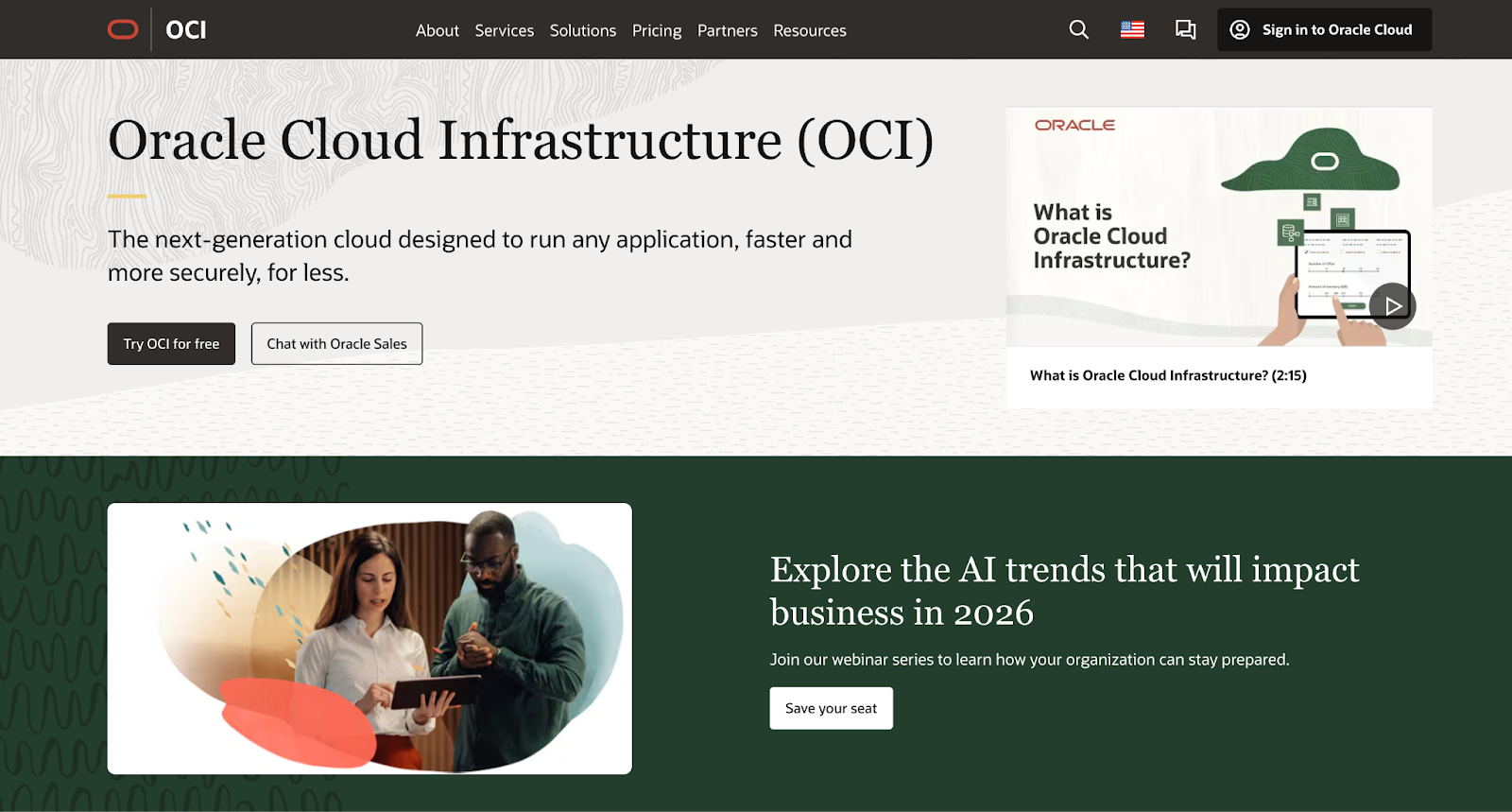Click the Save your seat button

[x=831, y=708]
